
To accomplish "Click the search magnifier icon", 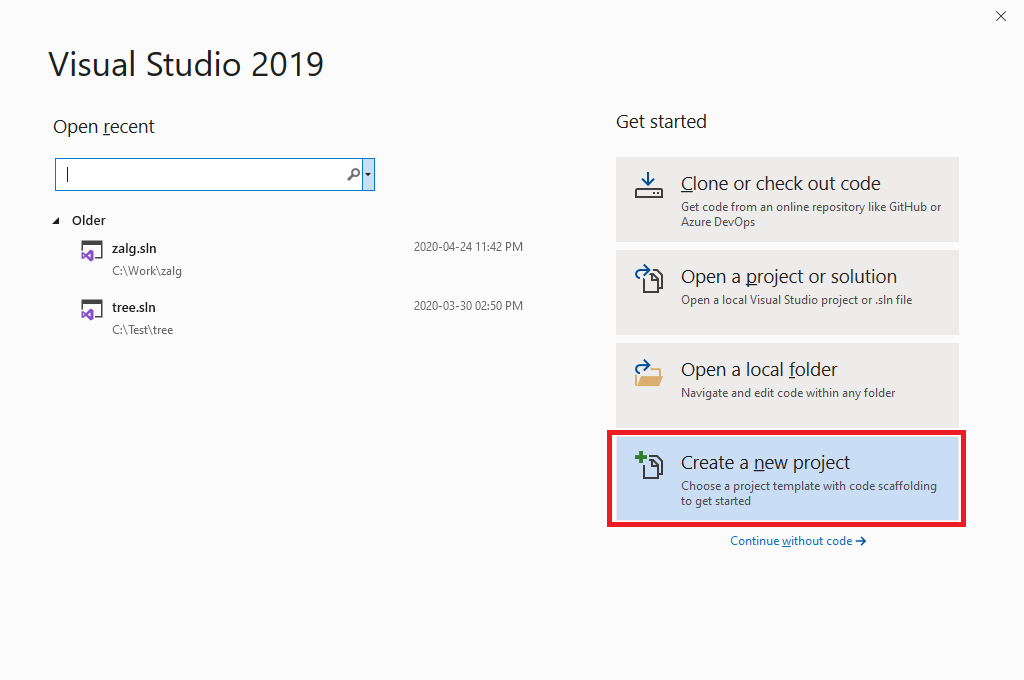I will (353, 174).
